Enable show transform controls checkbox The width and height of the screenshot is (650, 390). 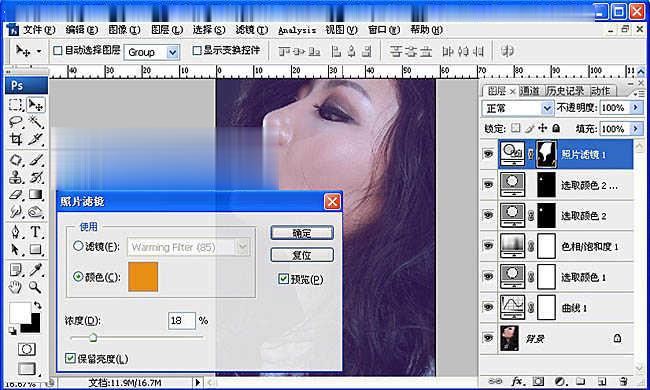[x=197, y=51]
